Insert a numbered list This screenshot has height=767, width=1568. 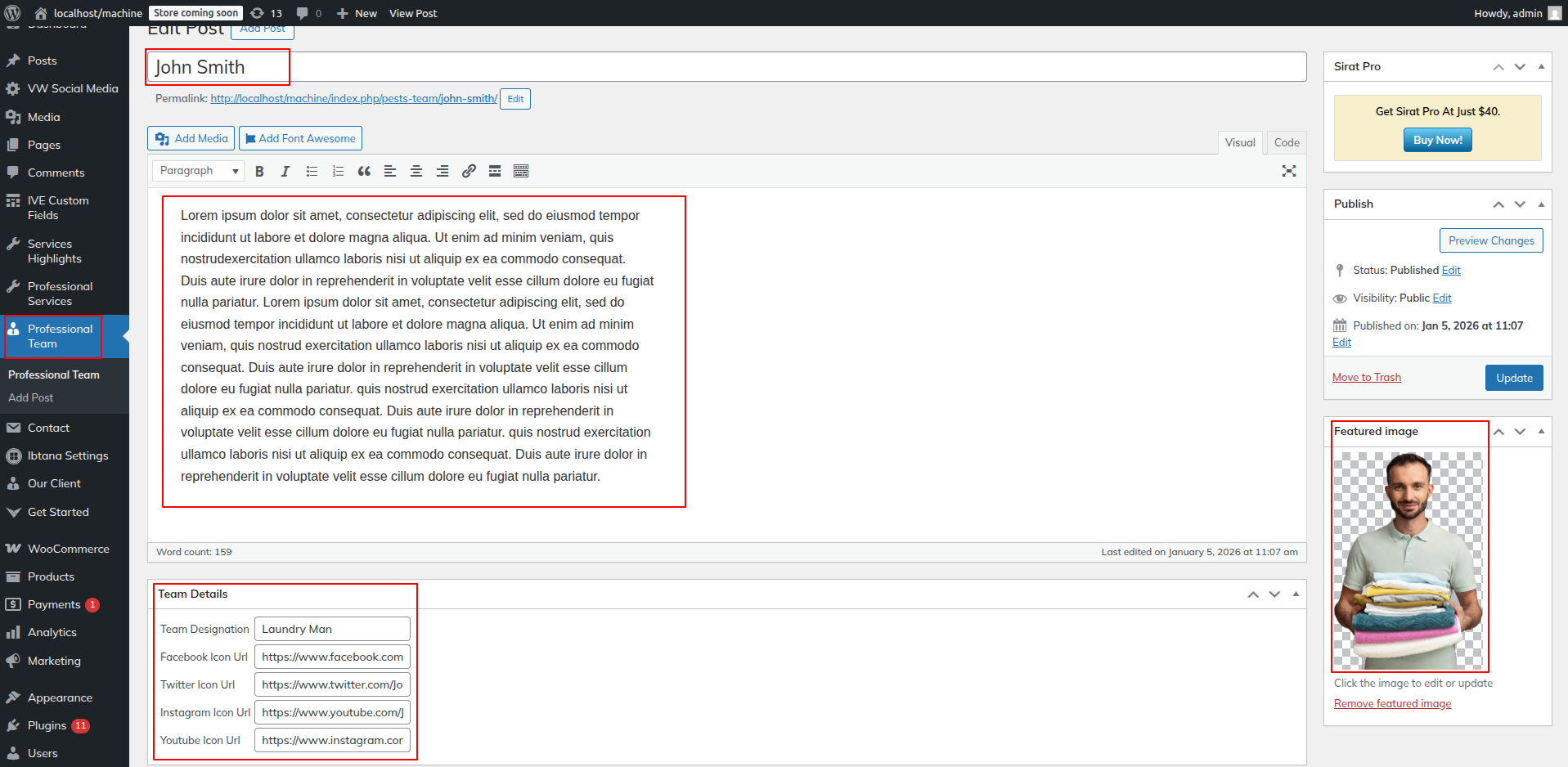(338, 171)
